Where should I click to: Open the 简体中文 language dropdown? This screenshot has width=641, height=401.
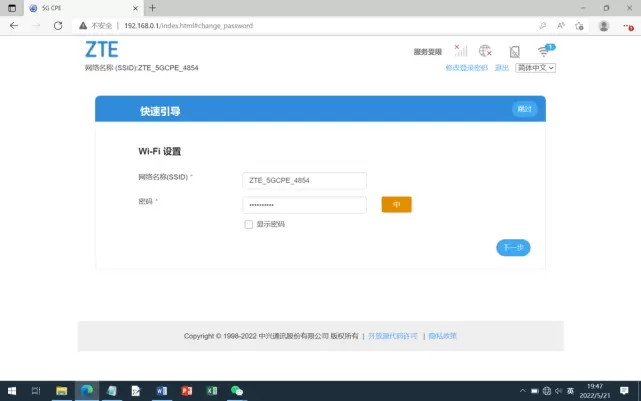(x=535, y=68)
